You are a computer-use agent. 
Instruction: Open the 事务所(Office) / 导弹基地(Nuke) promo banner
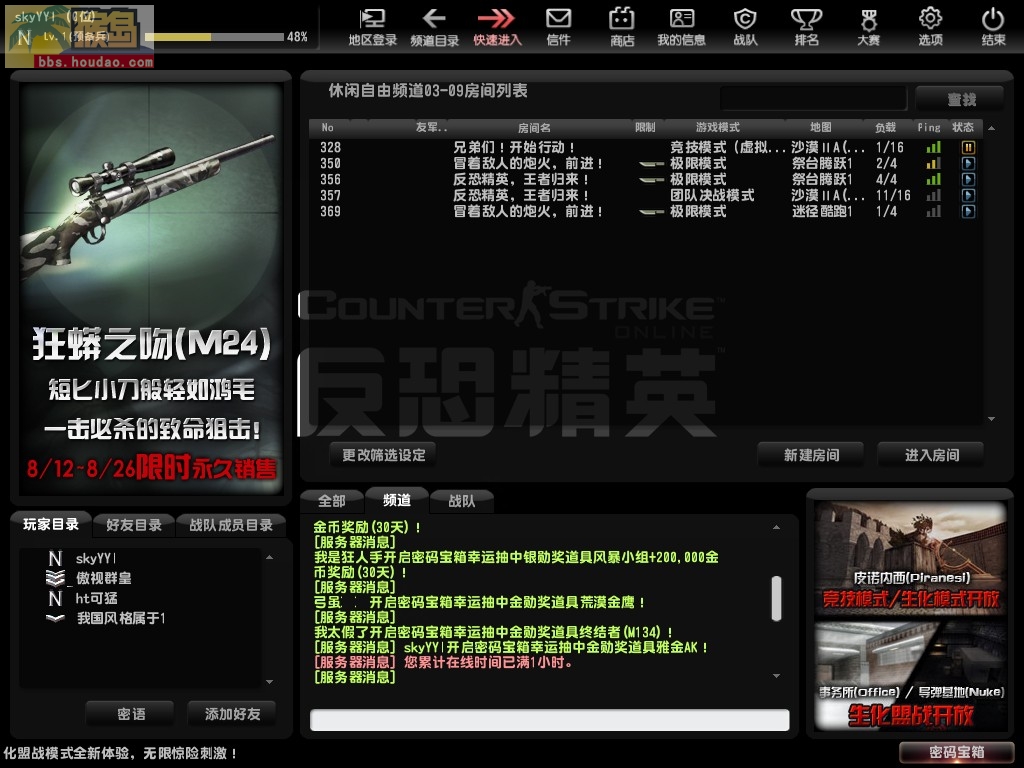910,677
